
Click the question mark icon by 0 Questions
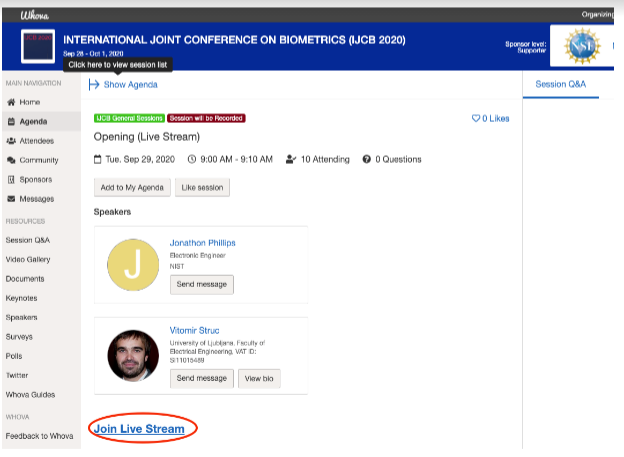[367, 159]
